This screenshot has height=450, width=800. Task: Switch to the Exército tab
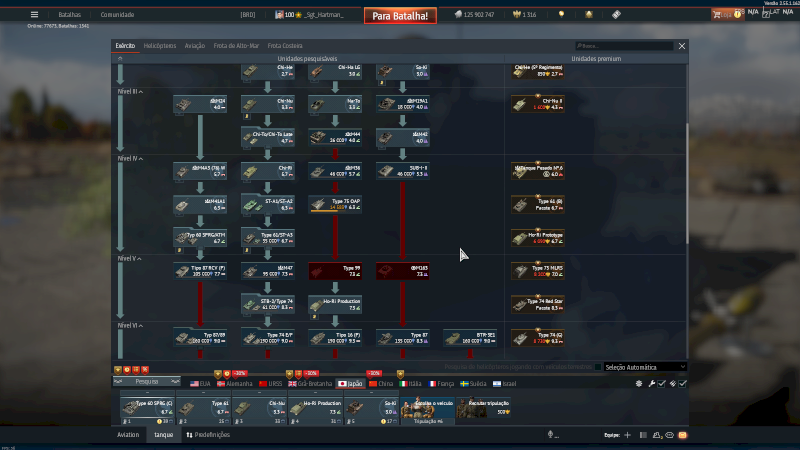pyautogui.click(x=125, y=46)
